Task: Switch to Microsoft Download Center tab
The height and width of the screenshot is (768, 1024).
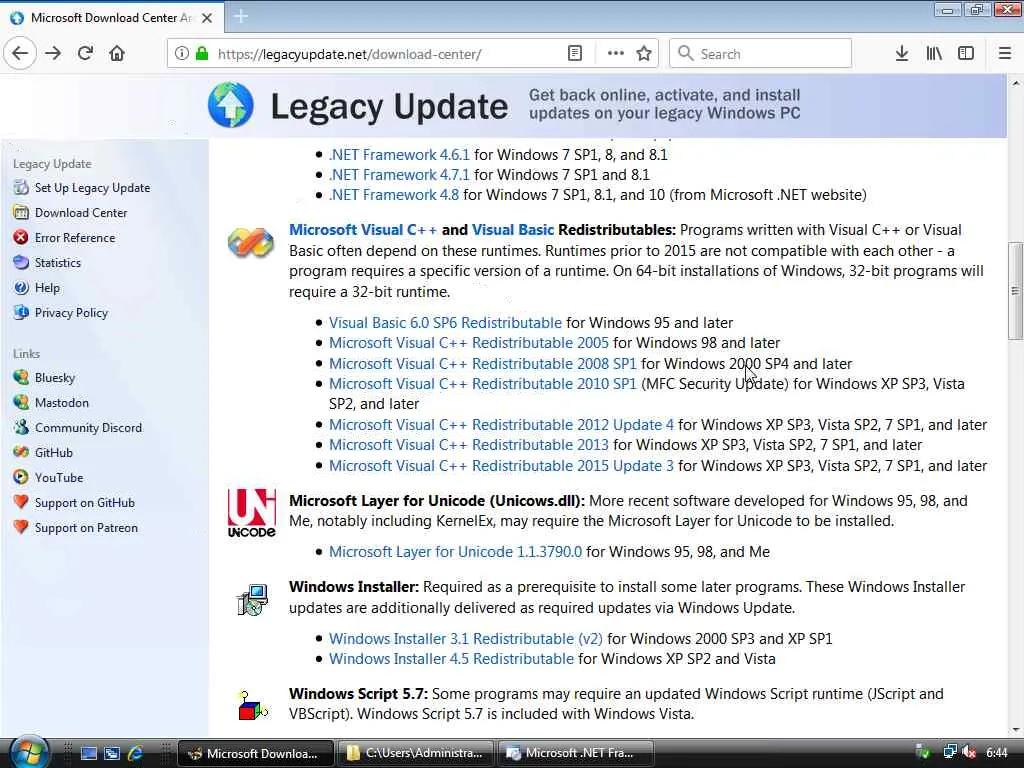Action: point(112,17)
